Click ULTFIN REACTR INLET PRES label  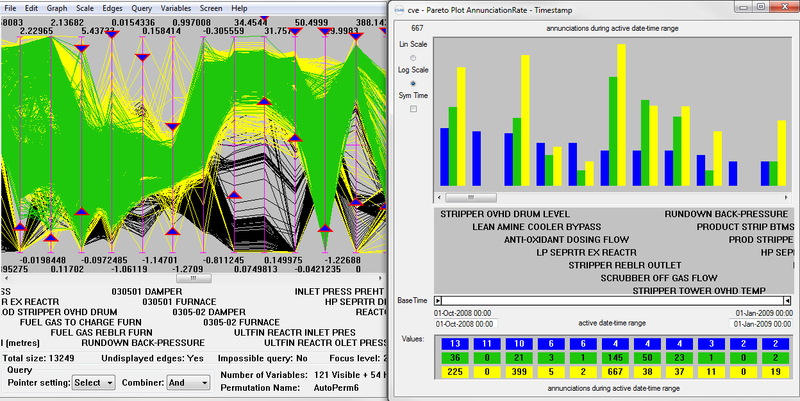(295, 333)
